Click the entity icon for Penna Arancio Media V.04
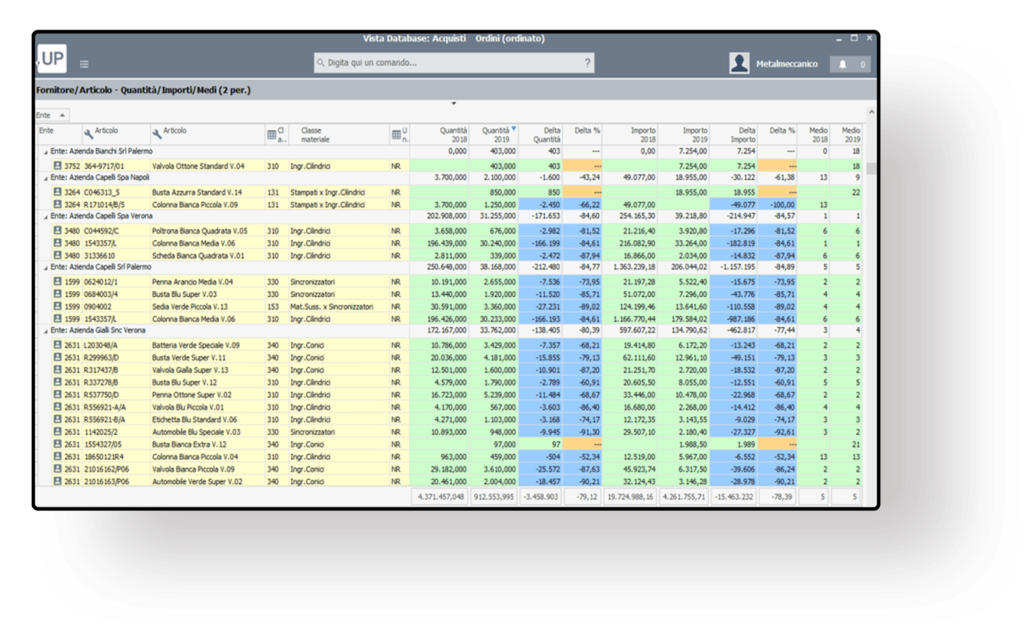The image size is (1024, 624). coord(57,282)
